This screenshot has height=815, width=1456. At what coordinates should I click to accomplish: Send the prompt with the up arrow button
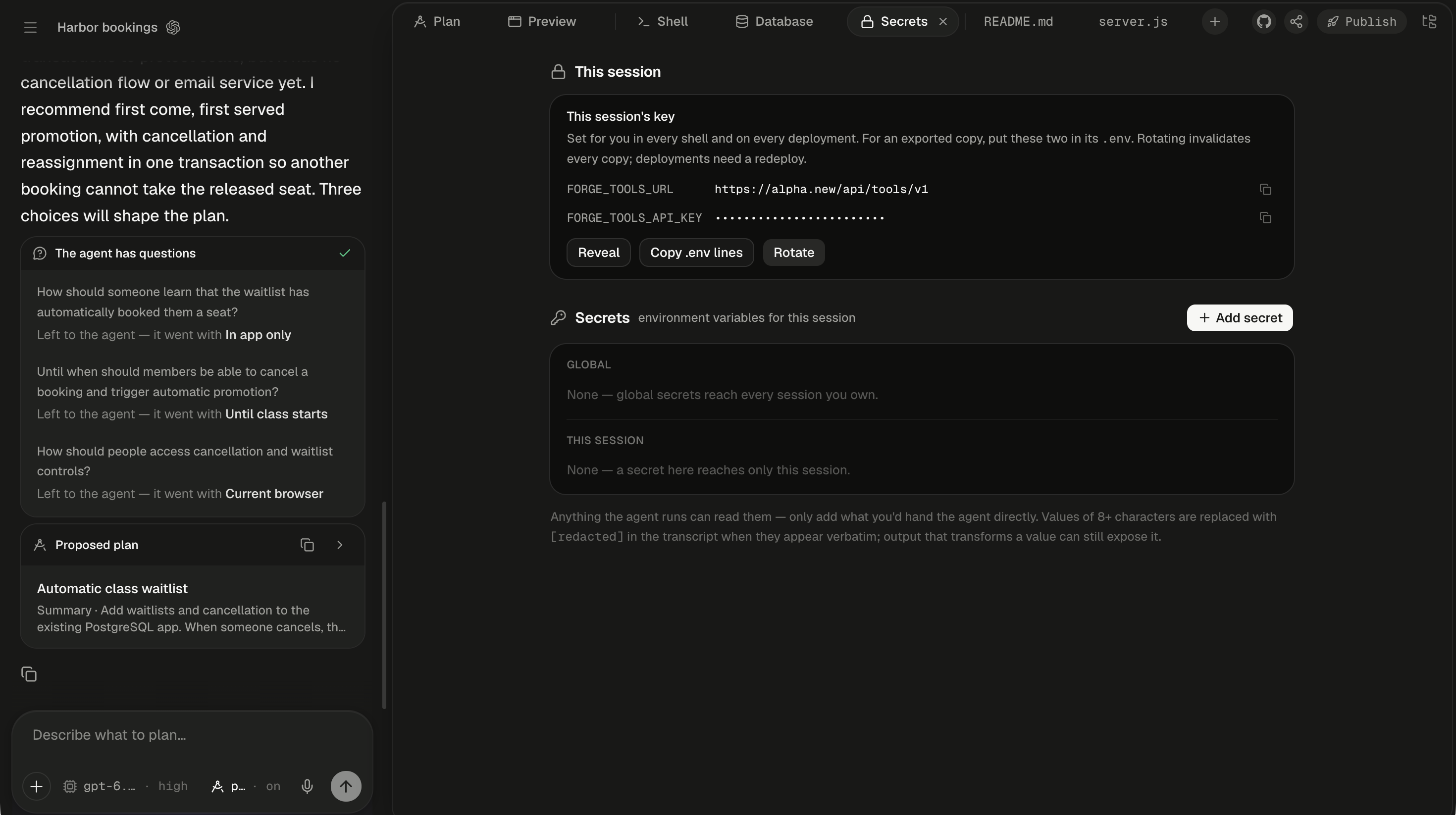[346, 786]
